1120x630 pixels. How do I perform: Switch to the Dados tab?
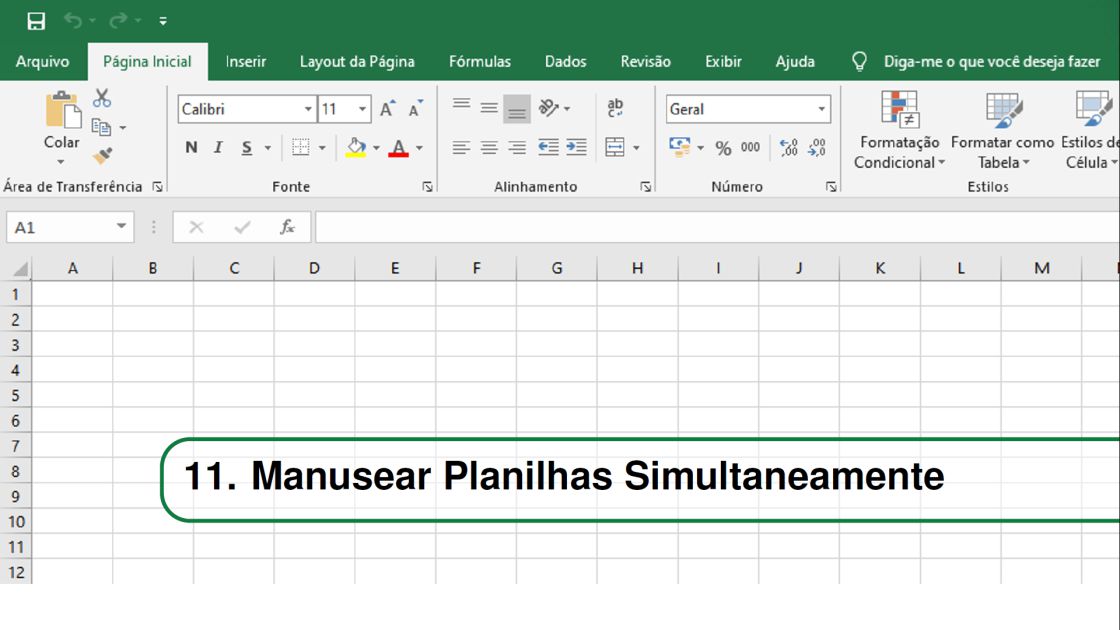[x=566, y=61]
